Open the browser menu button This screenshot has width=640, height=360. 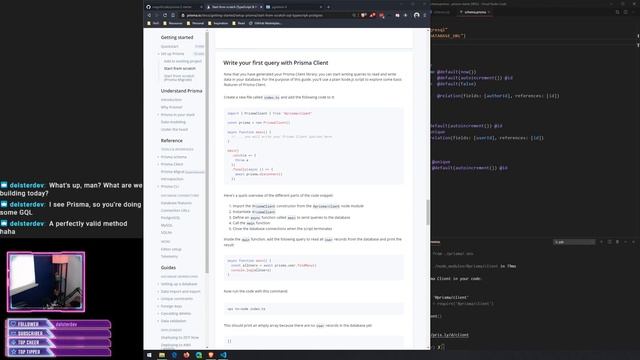pyautogui.click(x=425, y=15)
